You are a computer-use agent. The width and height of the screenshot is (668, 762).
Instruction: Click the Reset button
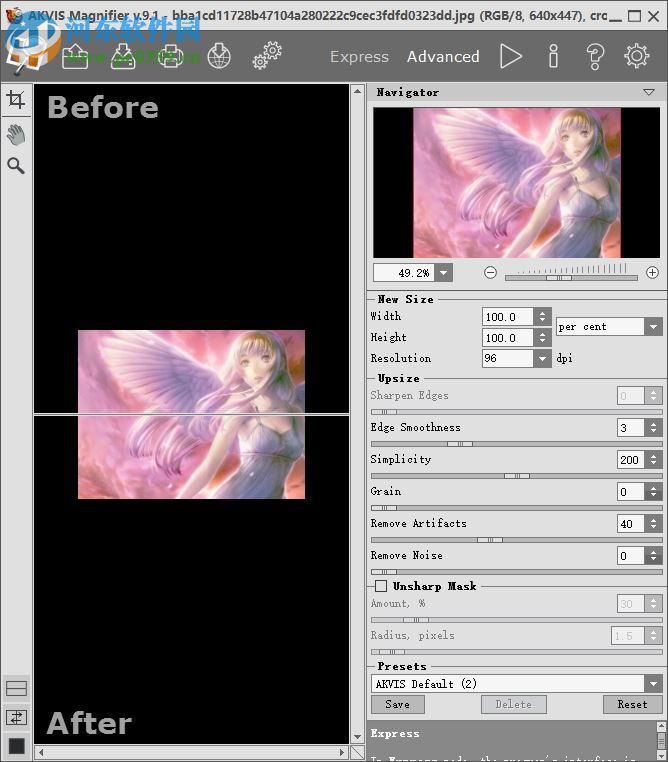632,704
